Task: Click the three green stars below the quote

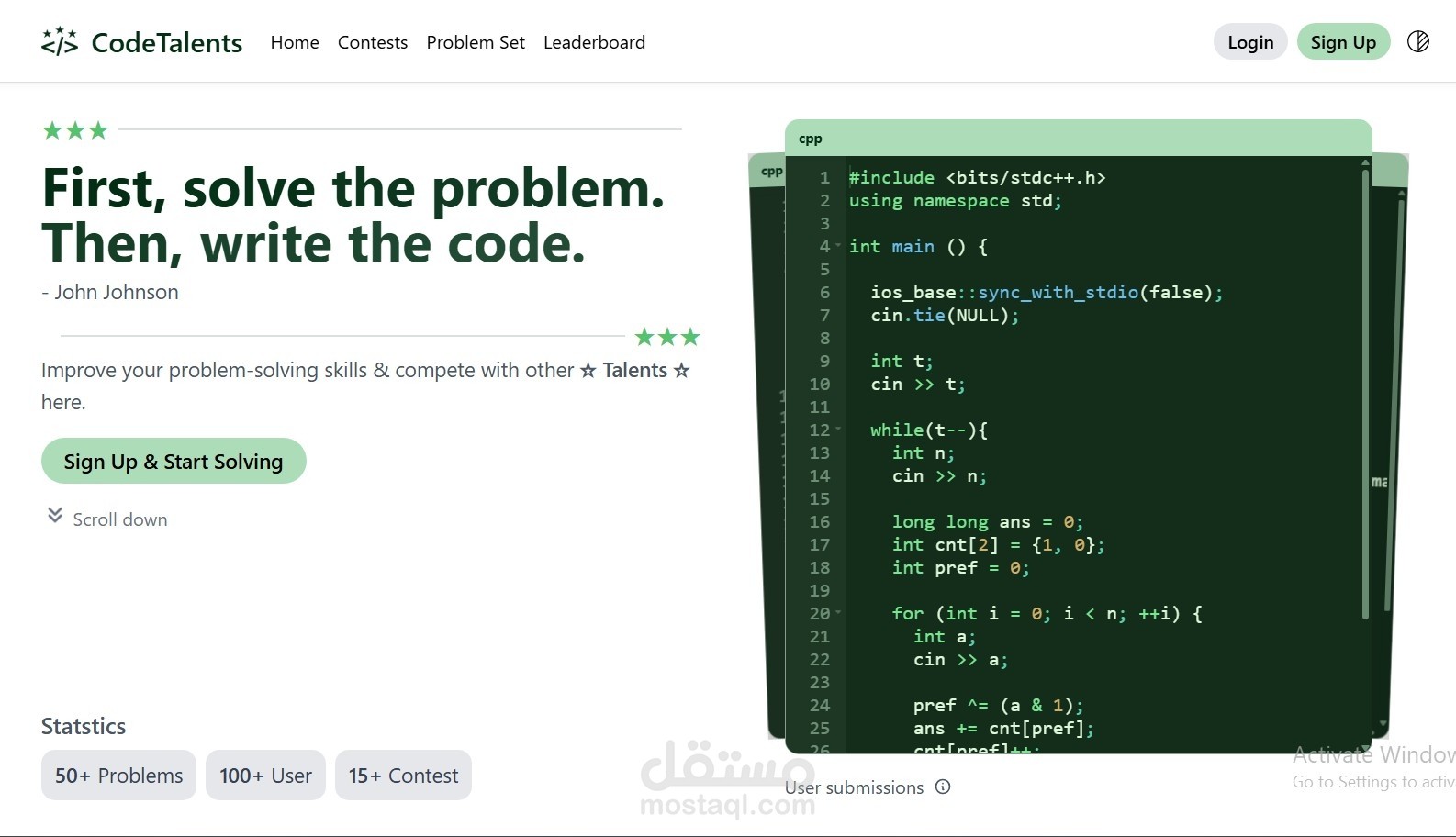Action: (667, 337)
